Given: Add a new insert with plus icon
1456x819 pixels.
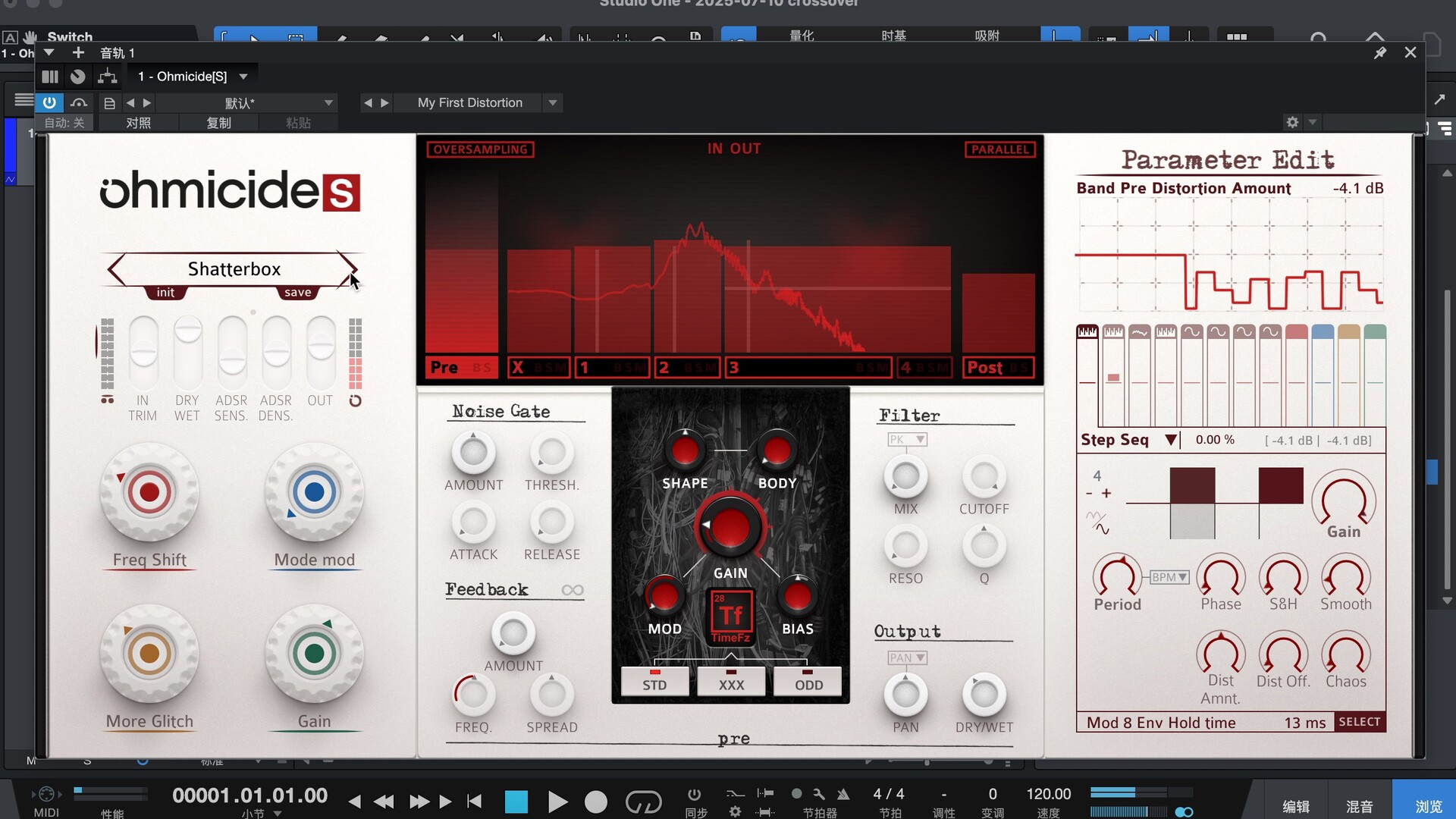Looking at the screenshot, I should pos(78,52).
